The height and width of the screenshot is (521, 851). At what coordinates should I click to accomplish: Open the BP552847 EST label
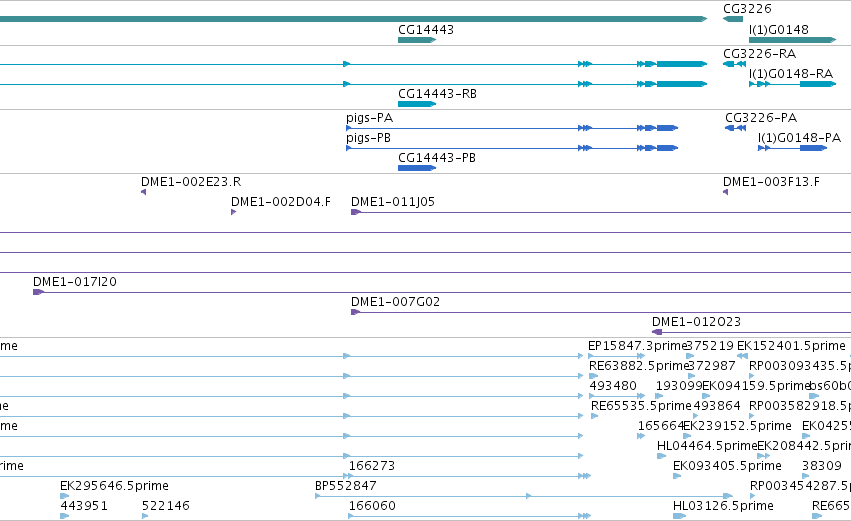coord(346,486)
